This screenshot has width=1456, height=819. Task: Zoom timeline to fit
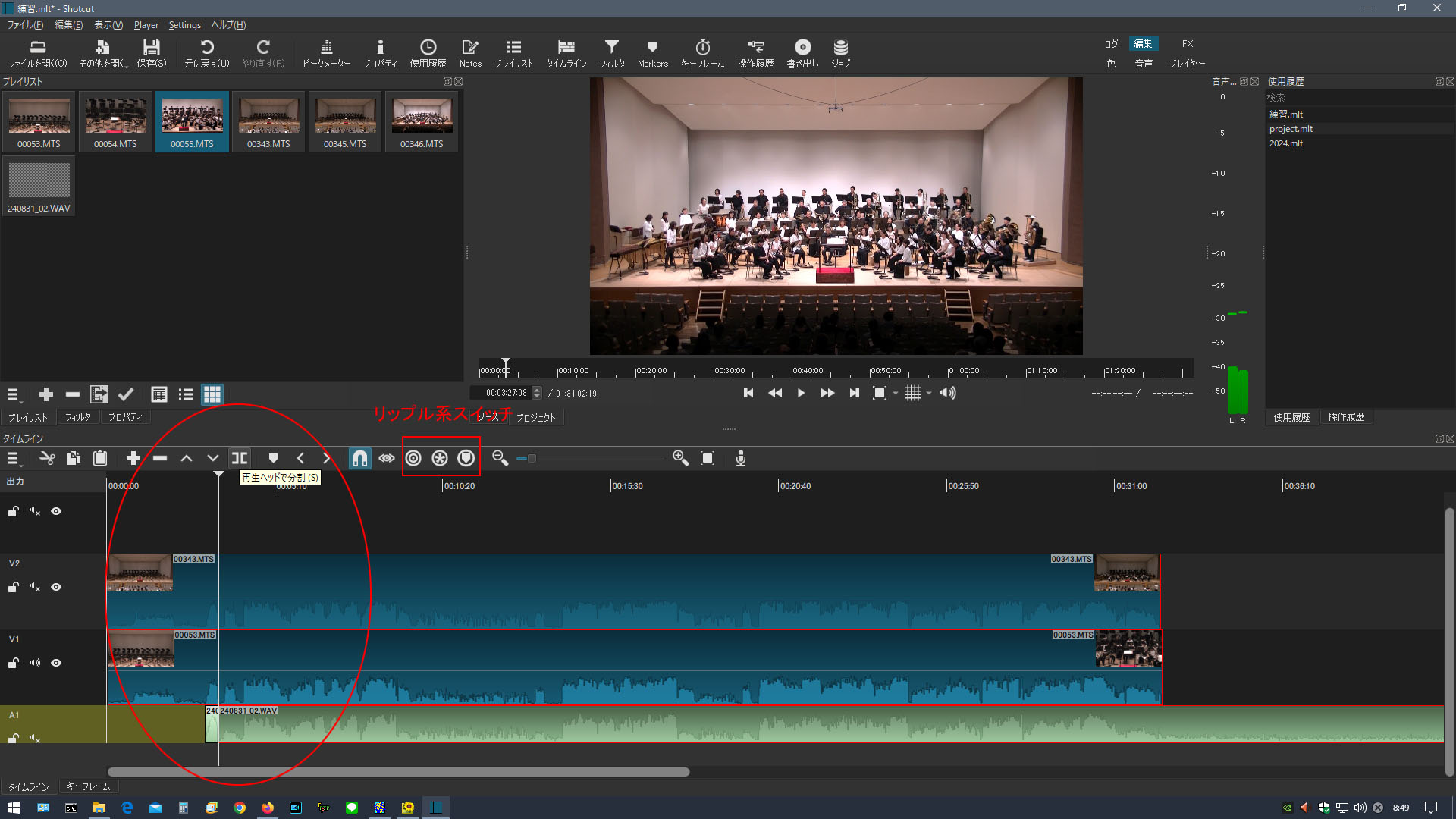tap(708, 458)
